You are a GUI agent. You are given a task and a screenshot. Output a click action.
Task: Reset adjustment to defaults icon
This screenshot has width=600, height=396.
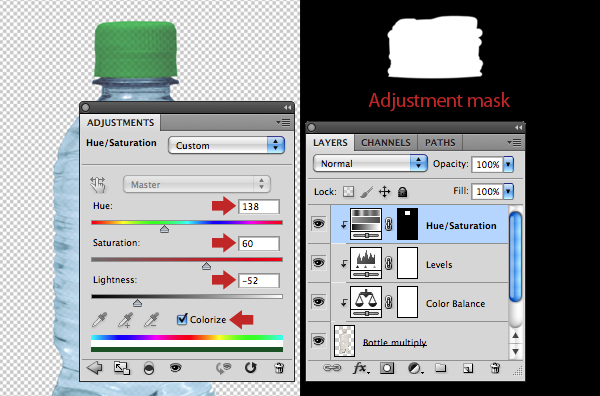tap(251, 368)
